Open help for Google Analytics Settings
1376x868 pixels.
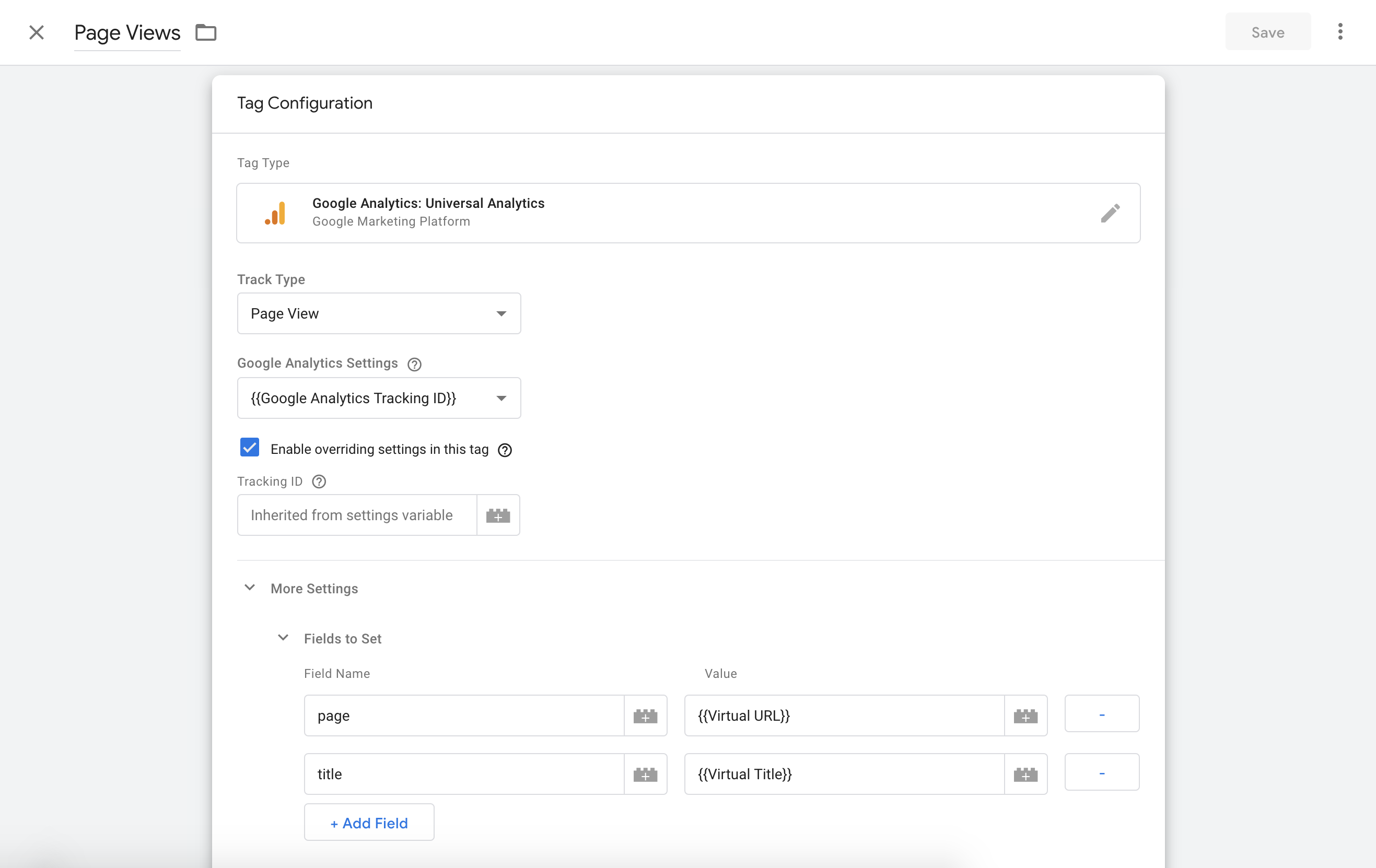point(414,364)
